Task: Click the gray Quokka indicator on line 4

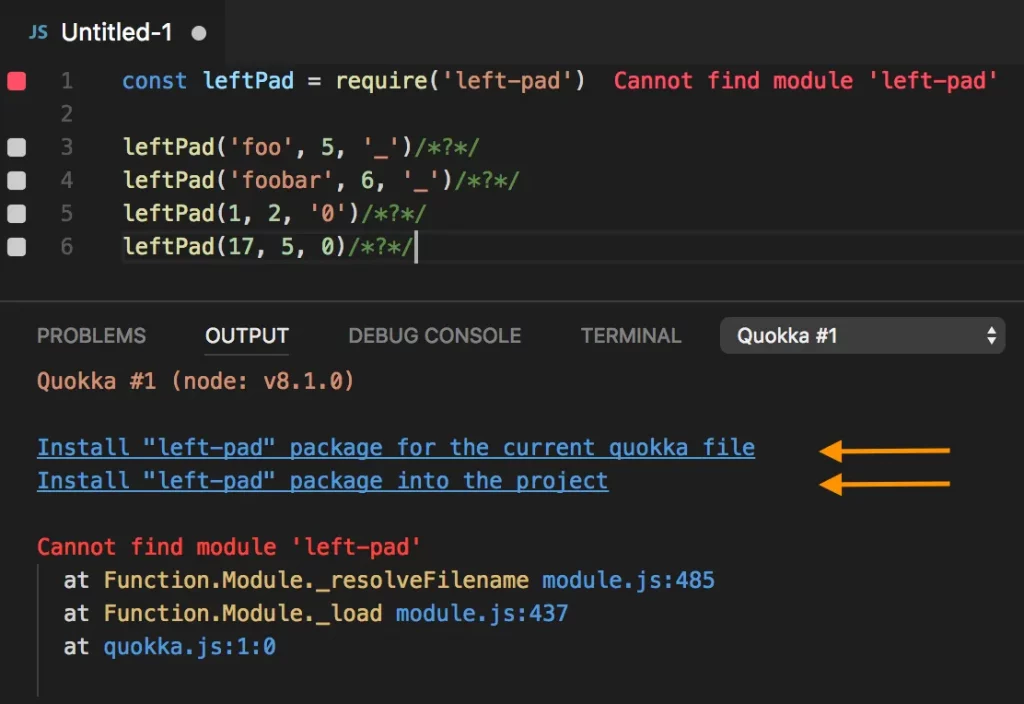Action: (17, 180)
